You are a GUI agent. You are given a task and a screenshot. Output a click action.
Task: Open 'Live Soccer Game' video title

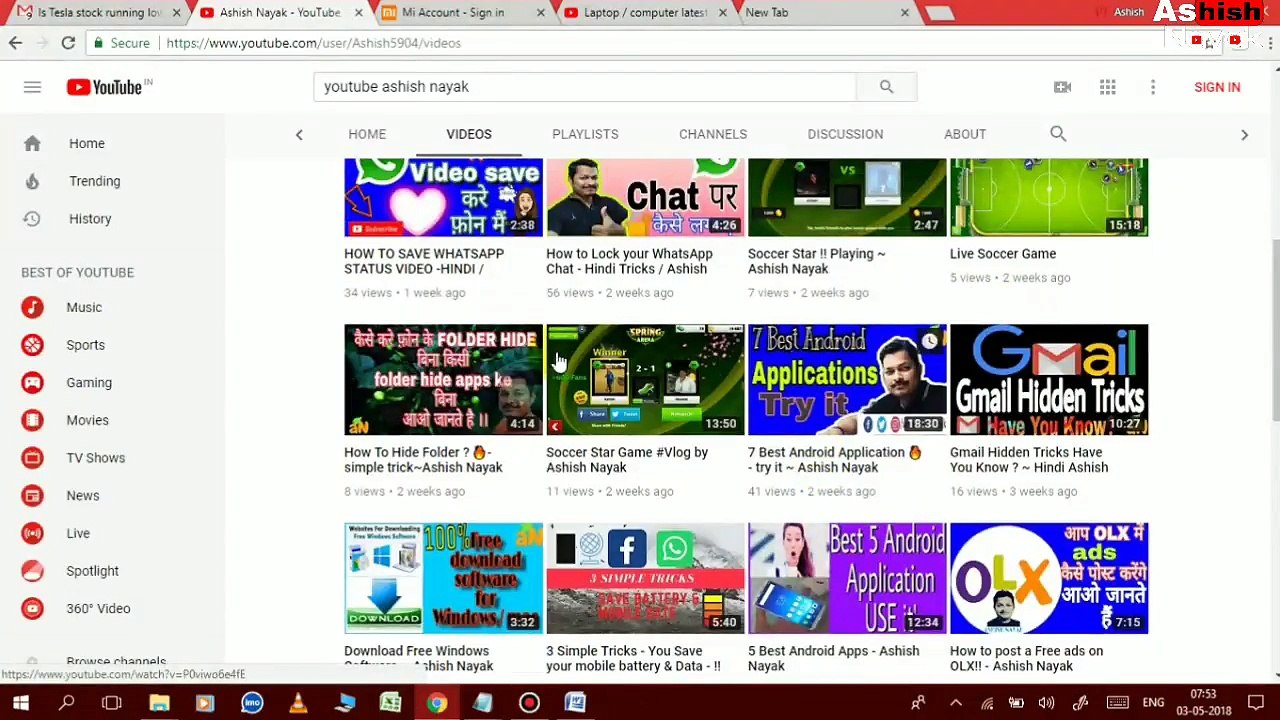point(1003,254)
